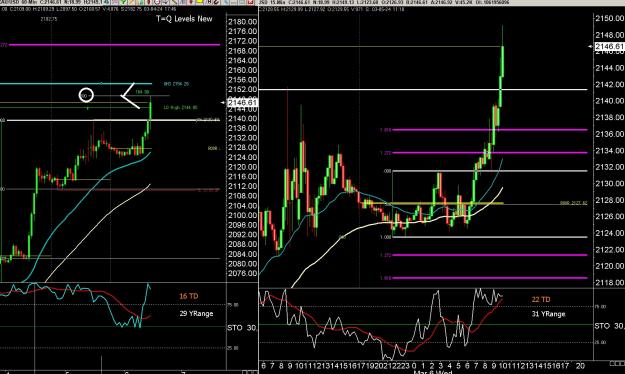Click the scroll control at bottom right corner
Screen dimensions: 625x374
[617, 364]
